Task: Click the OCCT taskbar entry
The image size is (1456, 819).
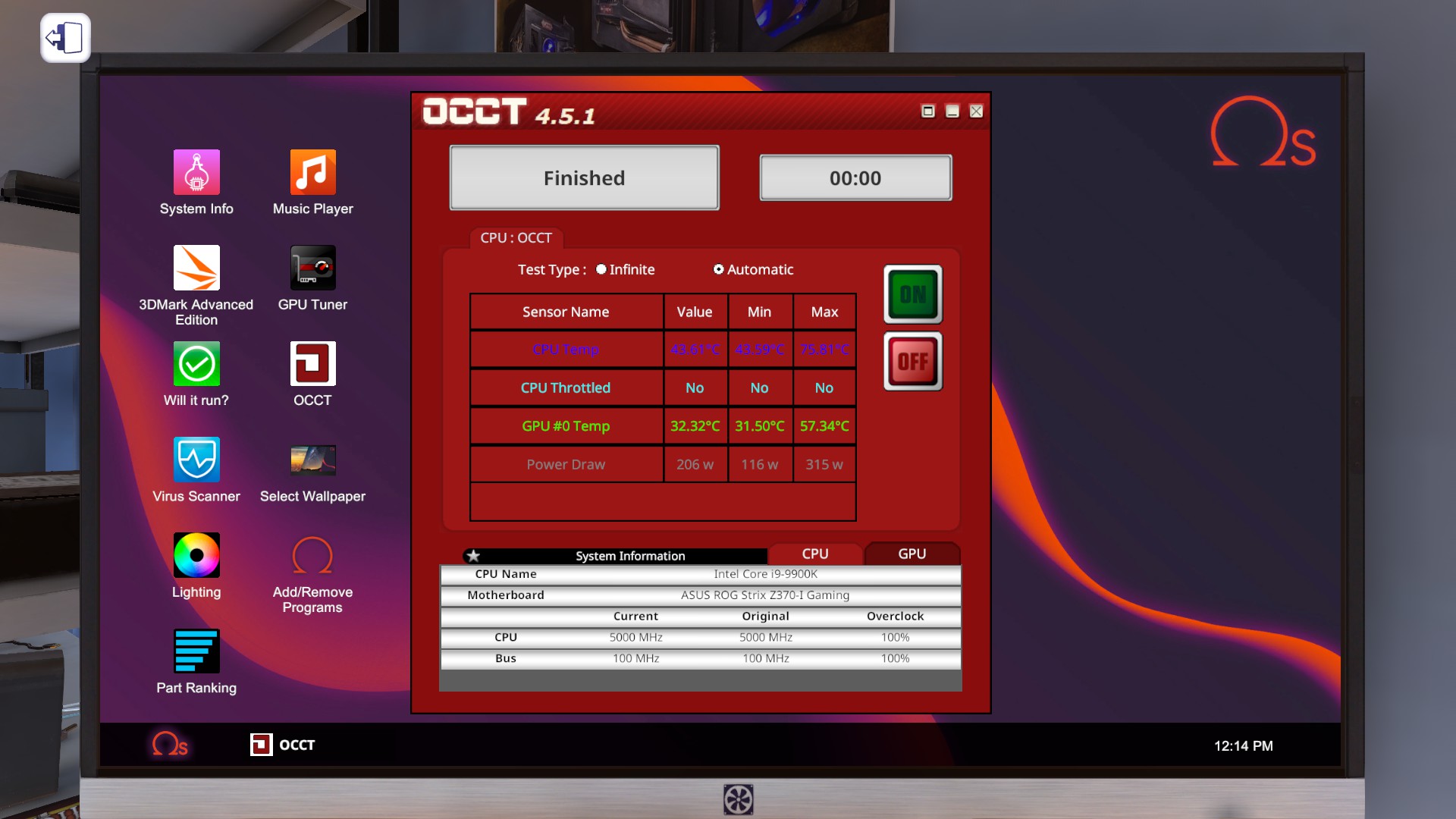Action: tap(283, 745)
